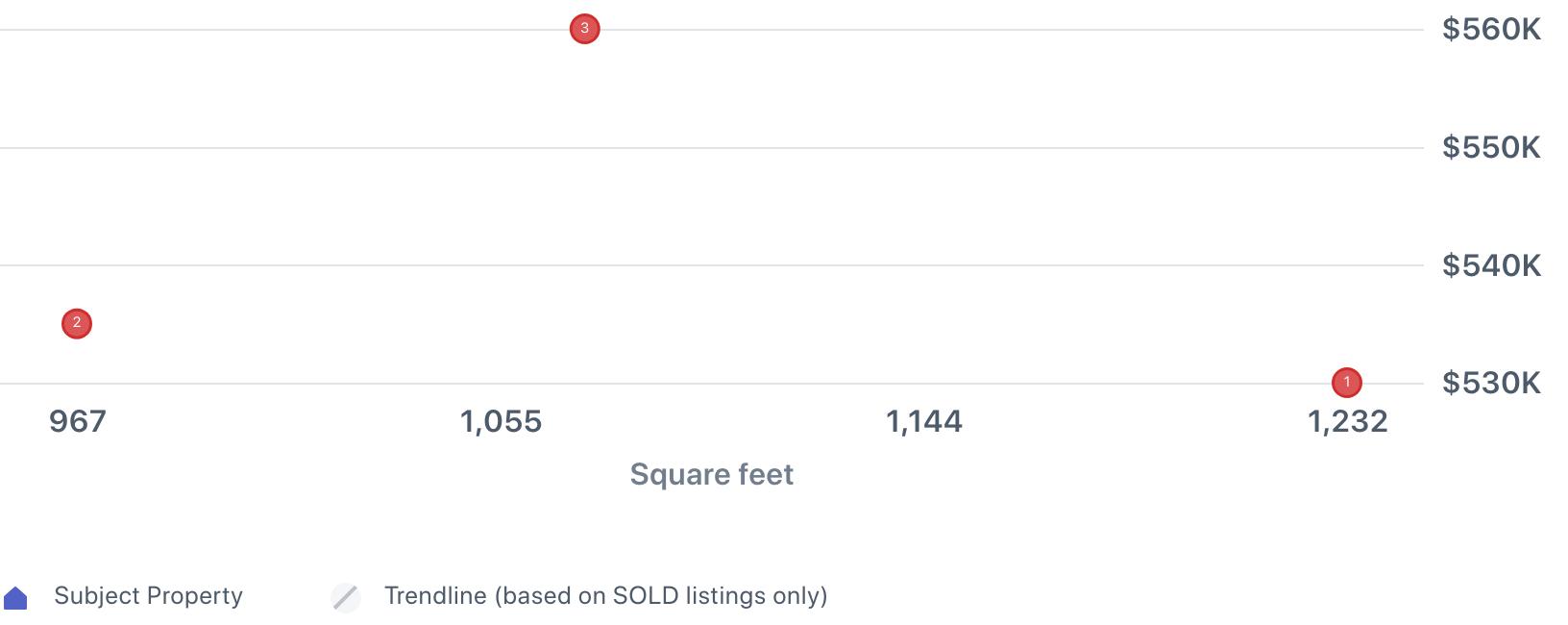Toggle the Subject Property legend label
Viewport: 1568px width, 625px height.
point(148,596)
